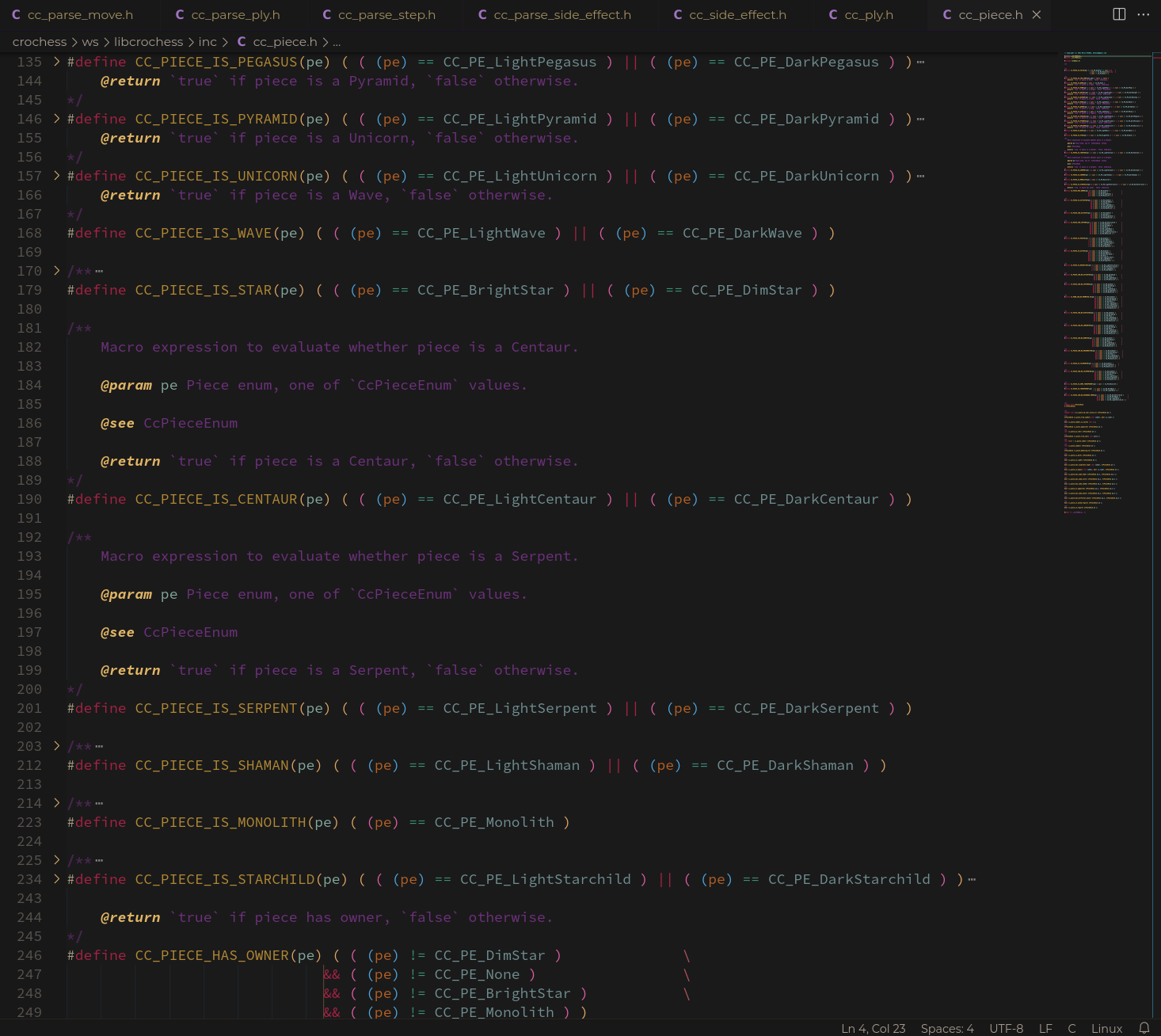Image resolution: width=1161 pixels, height=1036 pixels.
Task: Unfold the ellipsis after CC_PIECE_IS_PEGASUS line
Action: click(x=920, y=62)
